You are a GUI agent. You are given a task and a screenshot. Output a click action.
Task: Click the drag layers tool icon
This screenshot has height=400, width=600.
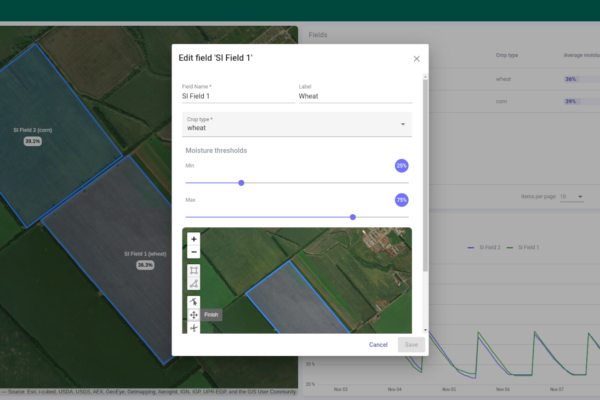[194, 315]
